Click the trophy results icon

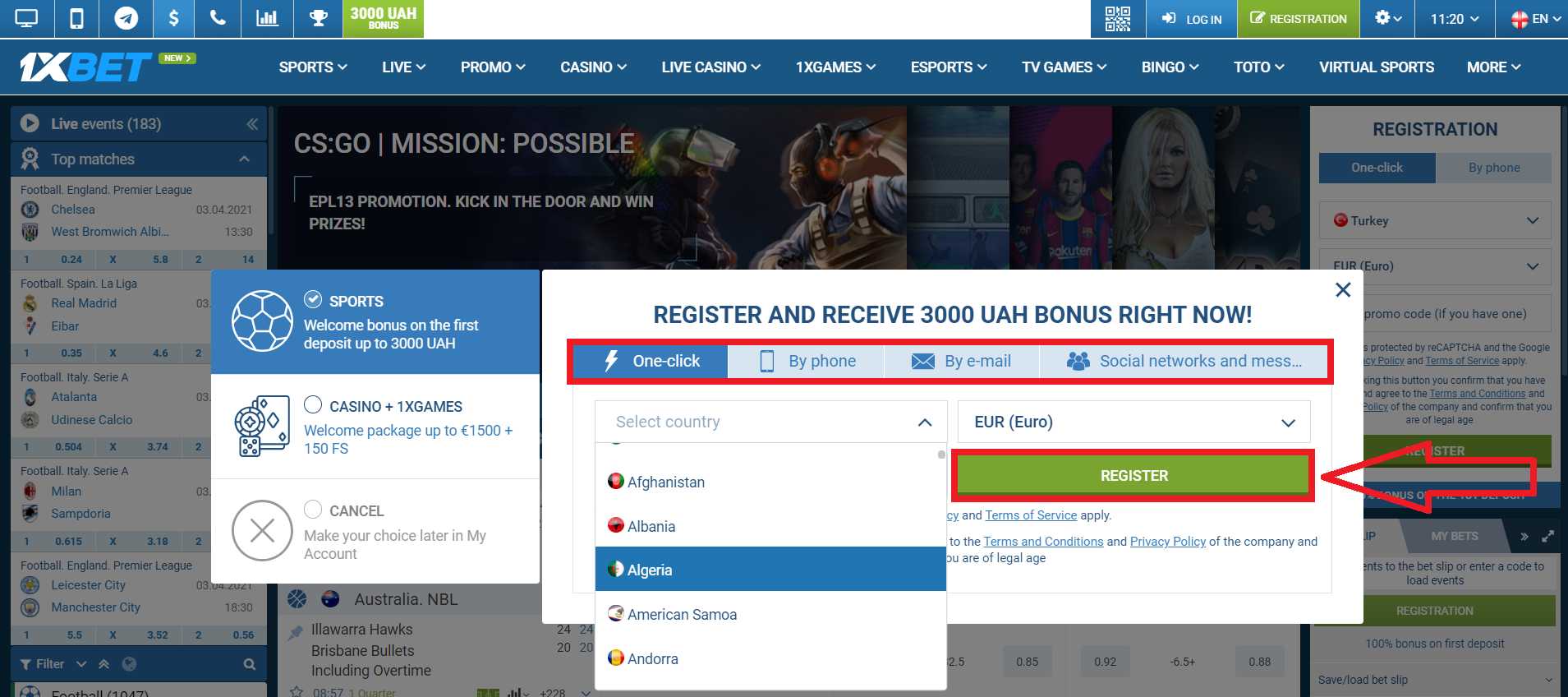pos(318,18)
